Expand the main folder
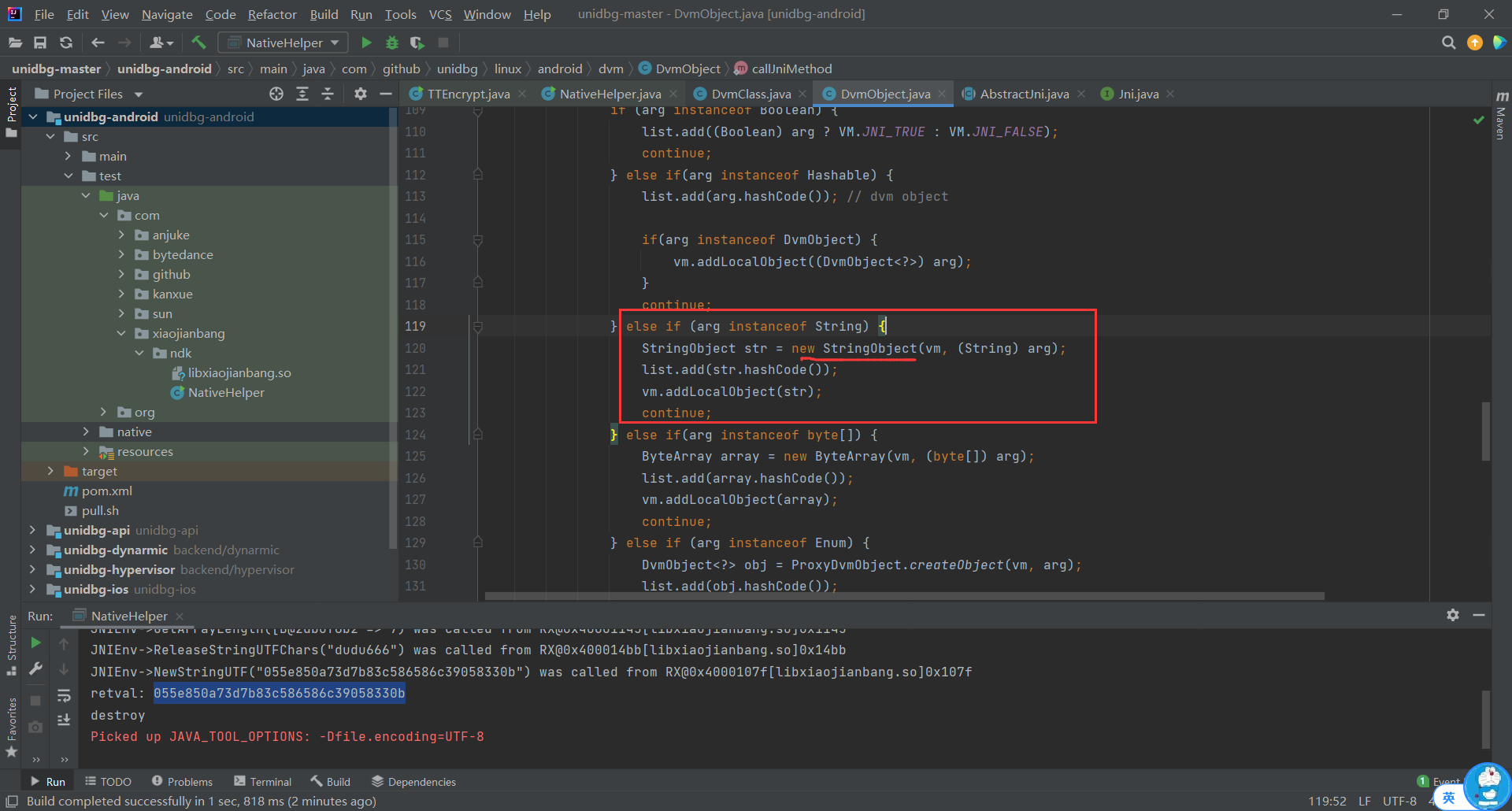The height and width of the screenshot is (811, 1512). point(68,156)
